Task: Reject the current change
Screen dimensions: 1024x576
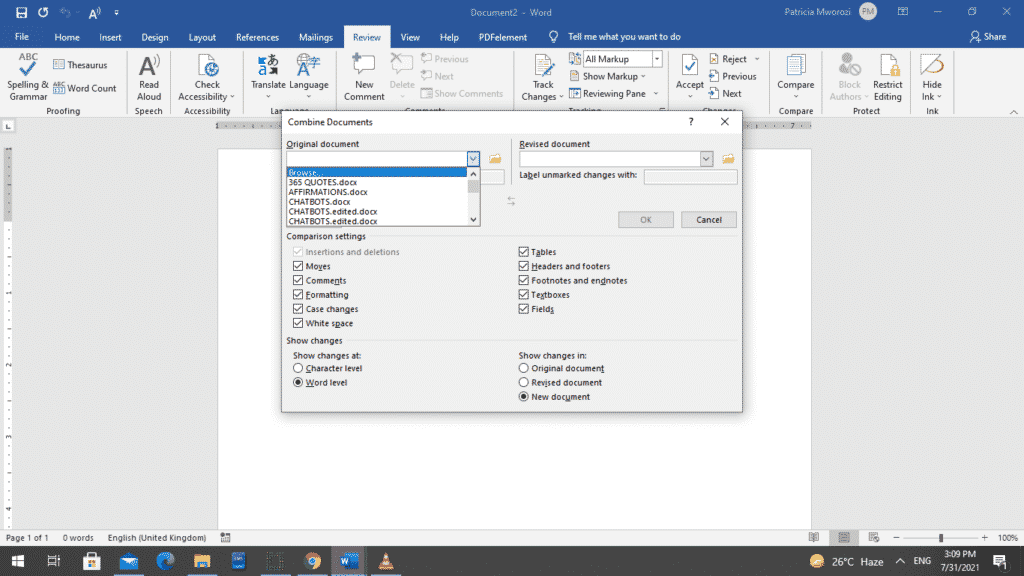Action: tap(728, 59)
